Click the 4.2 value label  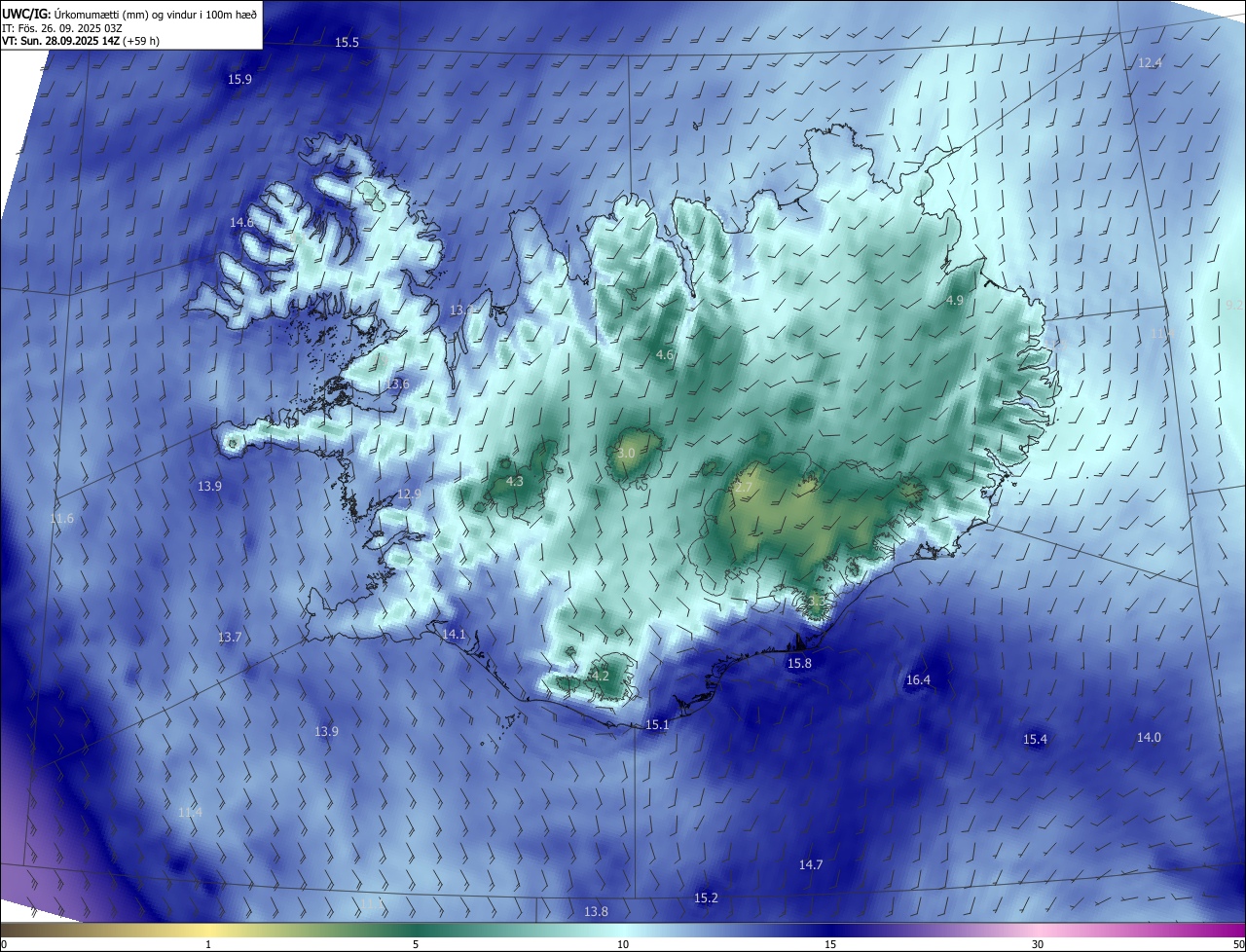600,677
